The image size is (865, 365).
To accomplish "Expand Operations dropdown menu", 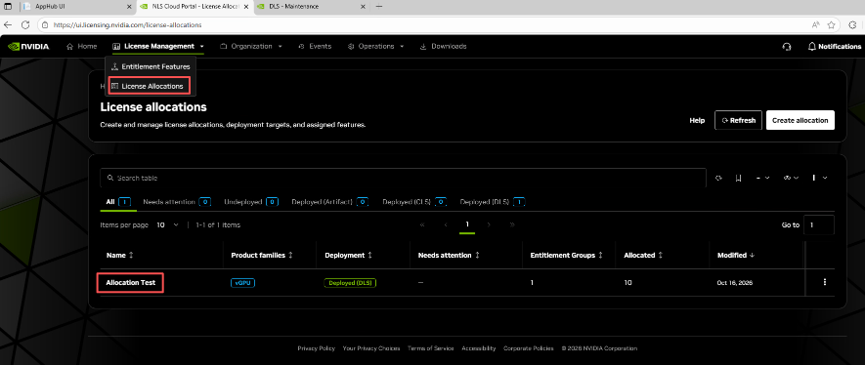I will (x=375, y=46).
